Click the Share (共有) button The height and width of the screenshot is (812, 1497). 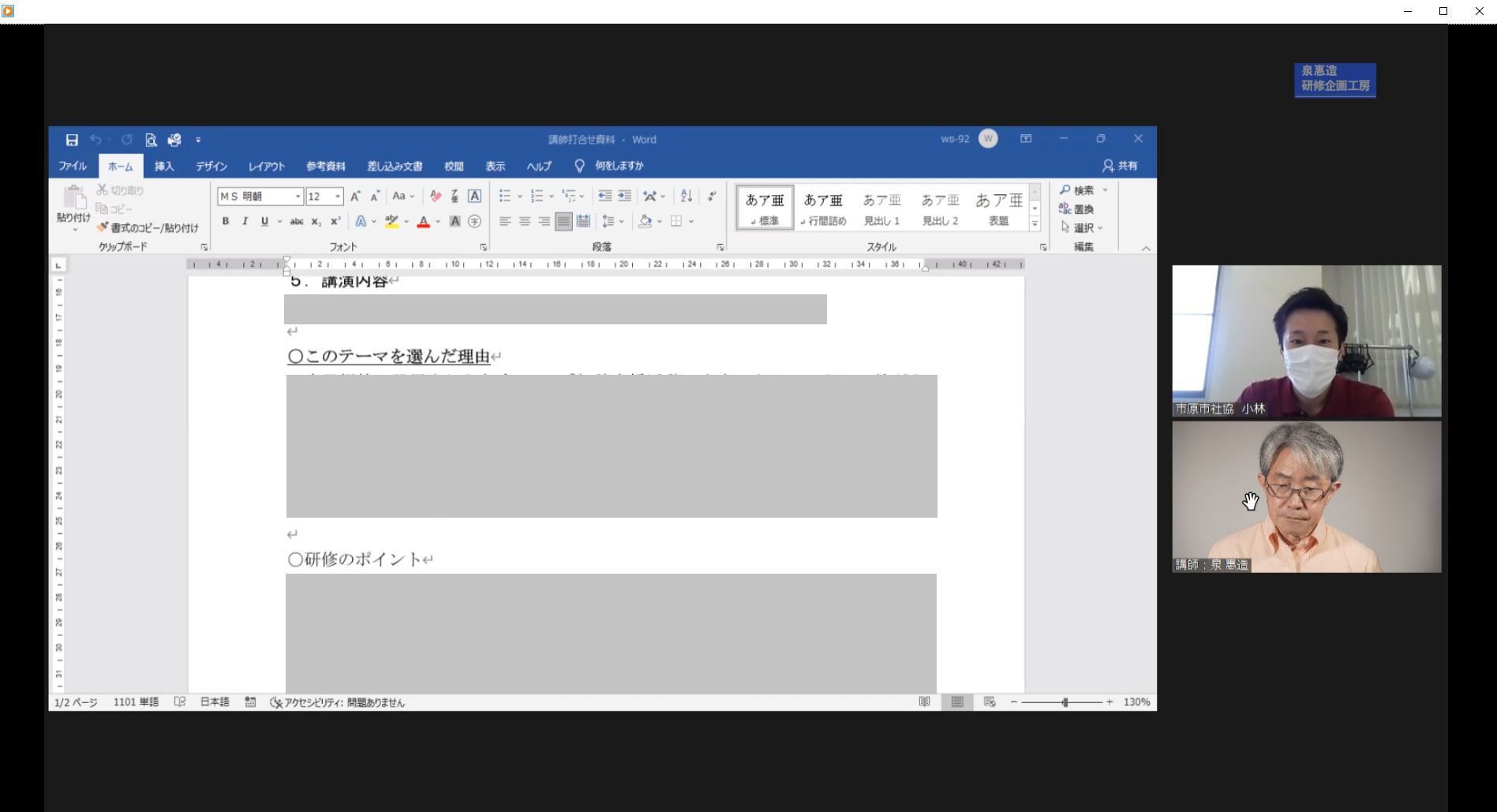click(x=1120, y=166)
